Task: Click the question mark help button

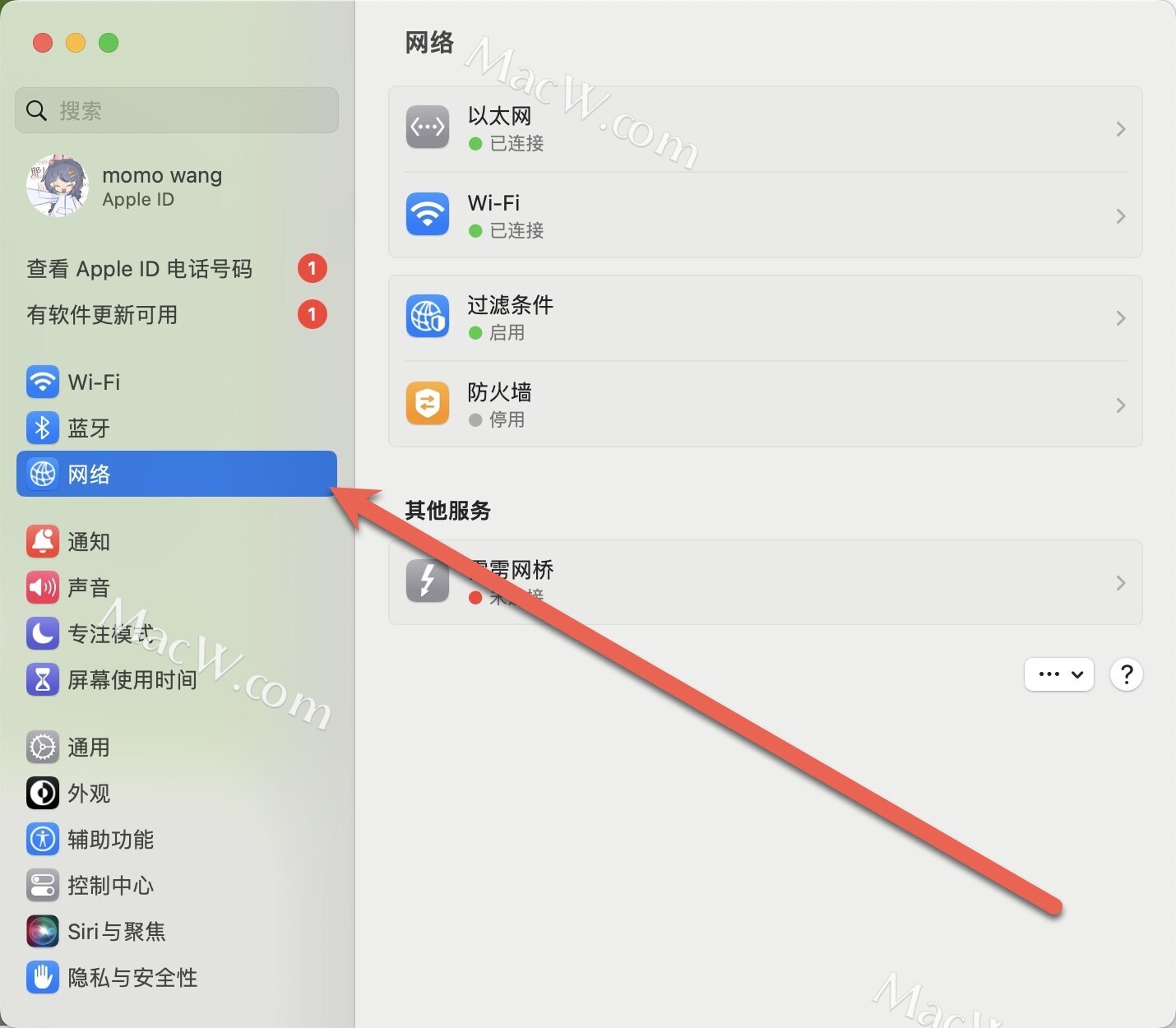Action: point(1127,674)
